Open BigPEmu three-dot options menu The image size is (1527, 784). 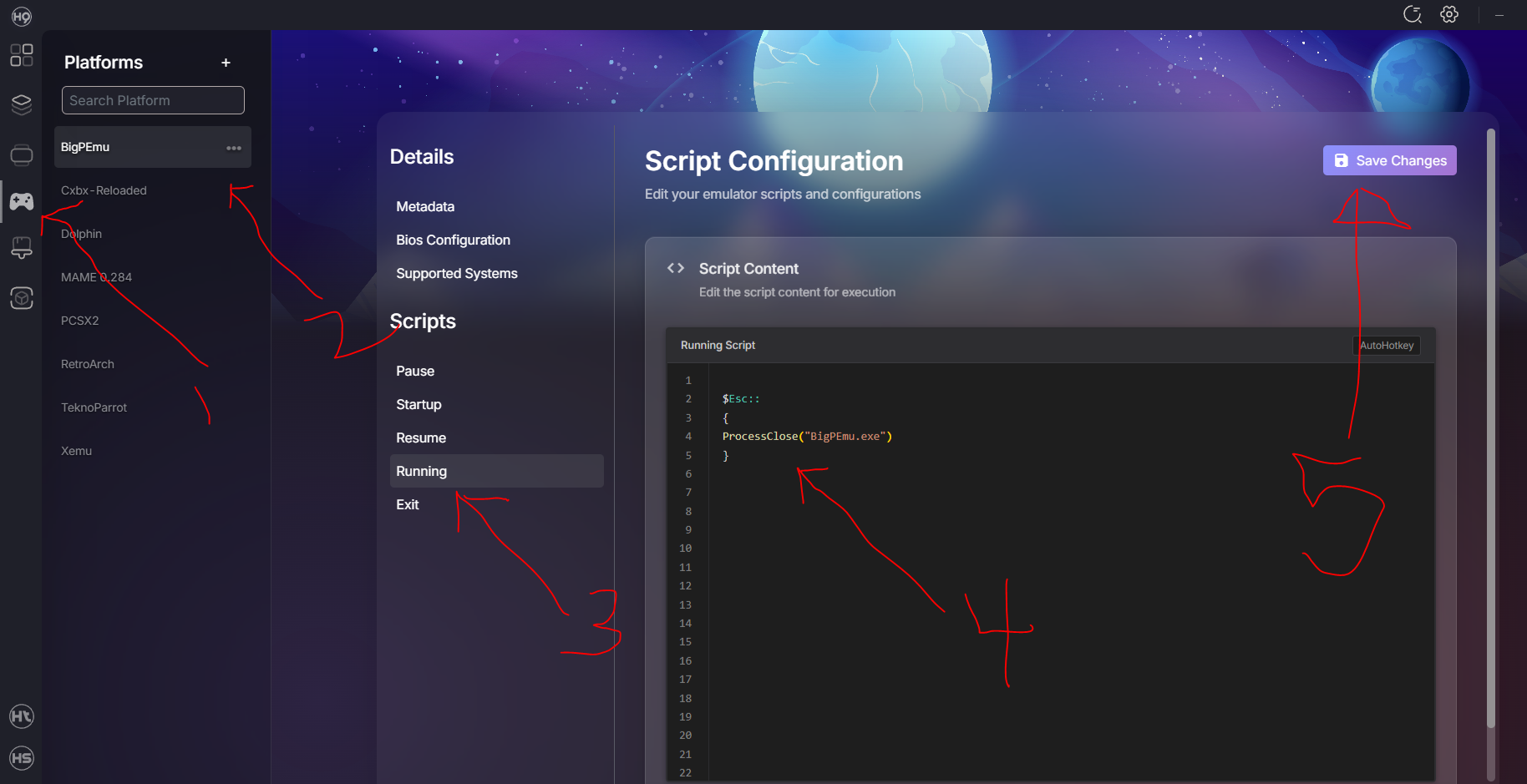234,148
